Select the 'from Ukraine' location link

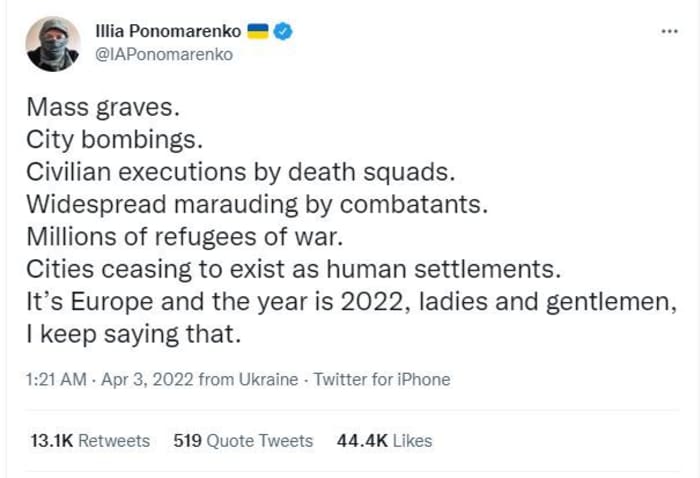pyautogui.click(x=248, y=379)
